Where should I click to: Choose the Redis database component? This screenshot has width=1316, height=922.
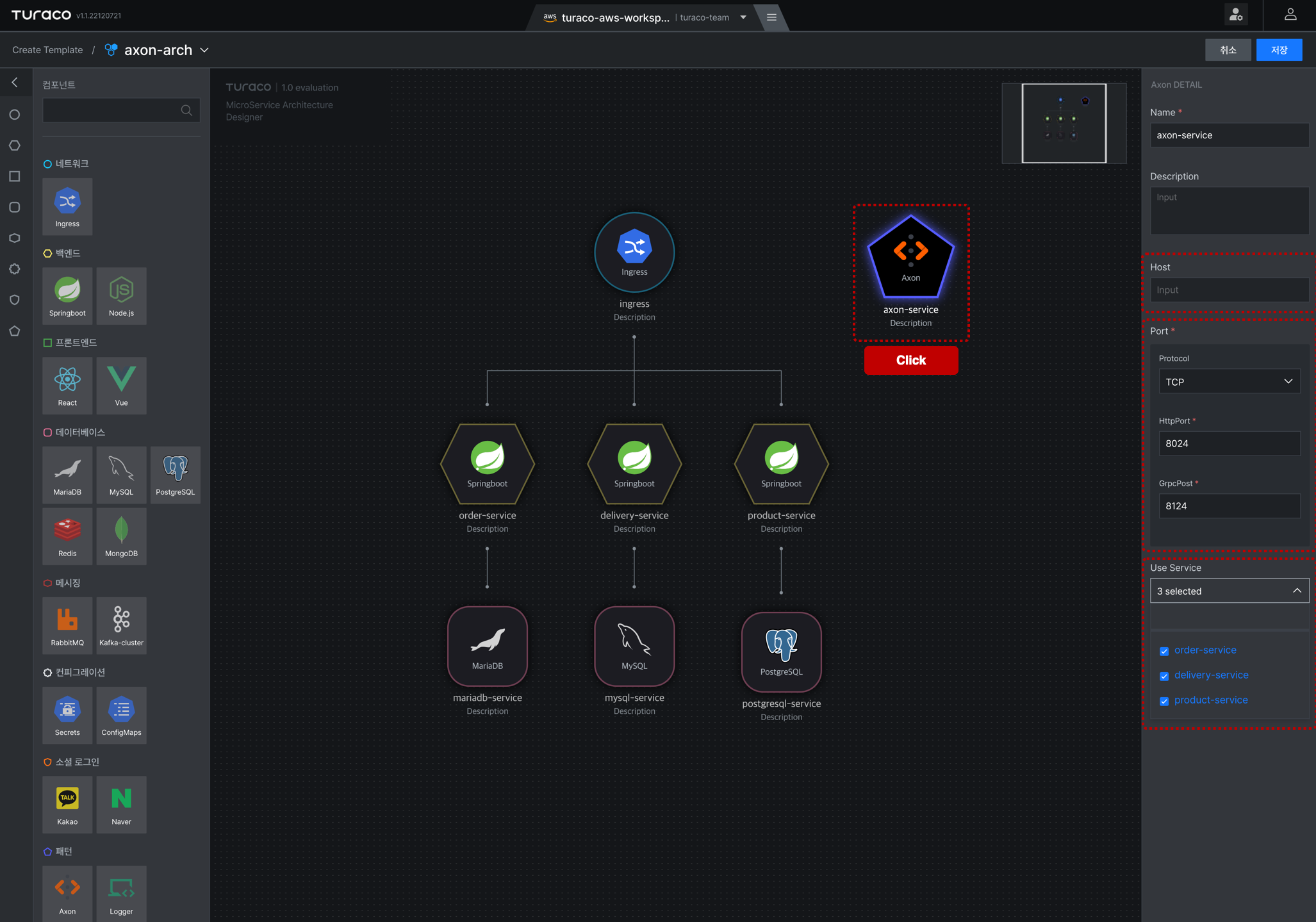[67, 536]
